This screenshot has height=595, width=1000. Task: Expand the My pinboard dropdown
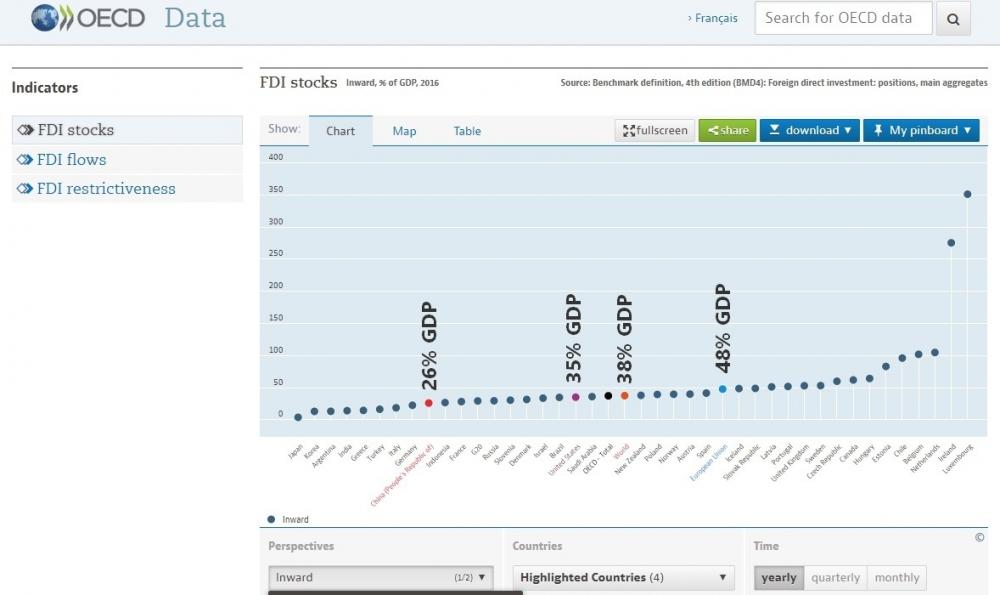pos(921,130)
